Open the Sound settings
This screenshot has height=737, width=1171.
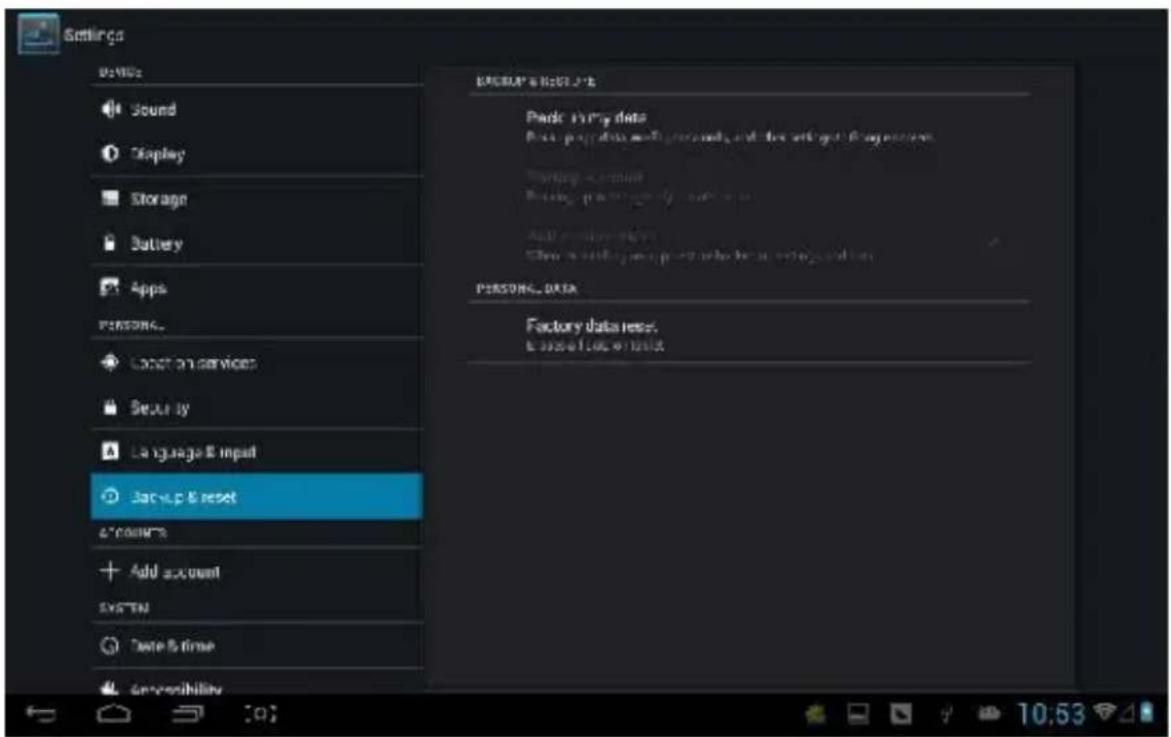(256, 109)
